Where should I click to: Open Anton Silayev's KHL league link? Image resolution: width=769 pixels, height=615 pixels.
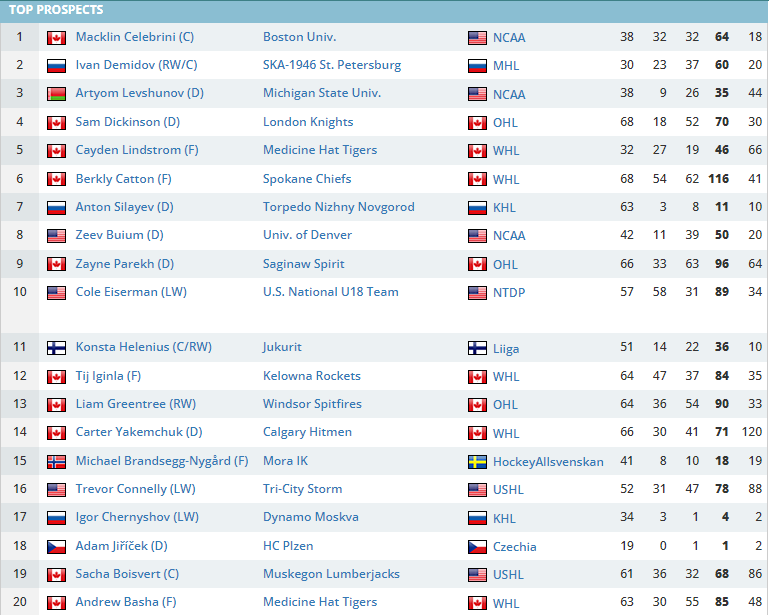point(504,207)
